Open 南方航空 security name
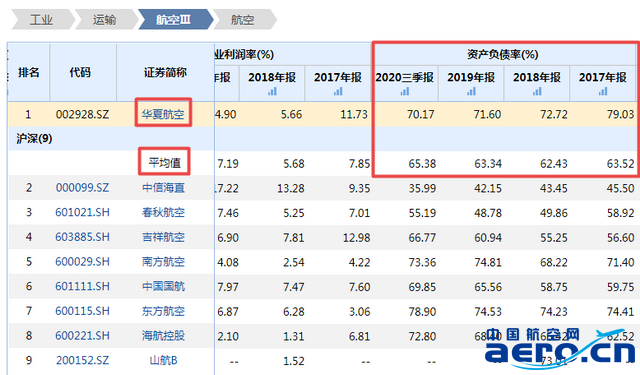 click(163, 262)
